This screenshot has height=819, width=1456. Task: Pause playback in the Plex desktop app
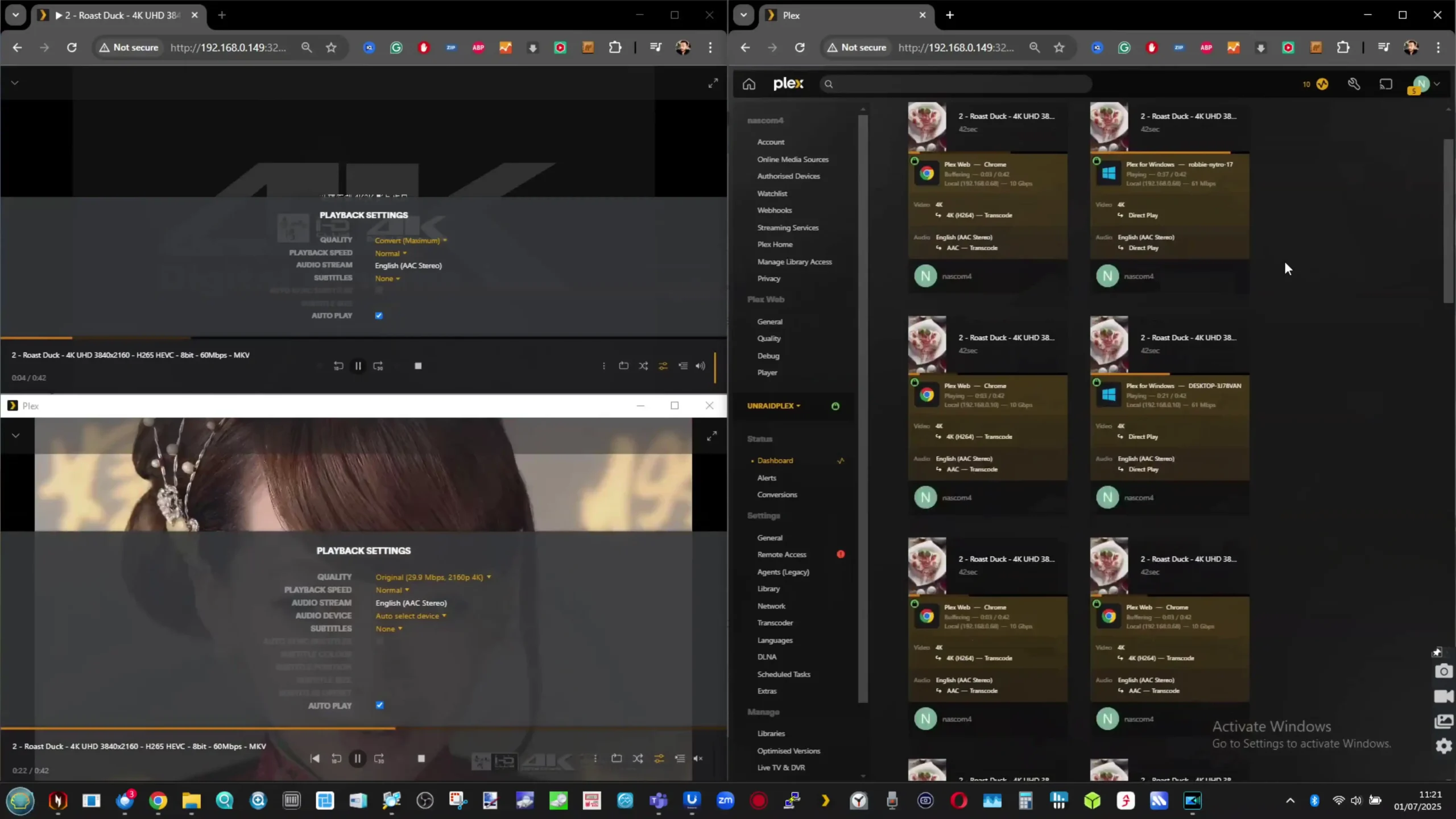[357, 758]
